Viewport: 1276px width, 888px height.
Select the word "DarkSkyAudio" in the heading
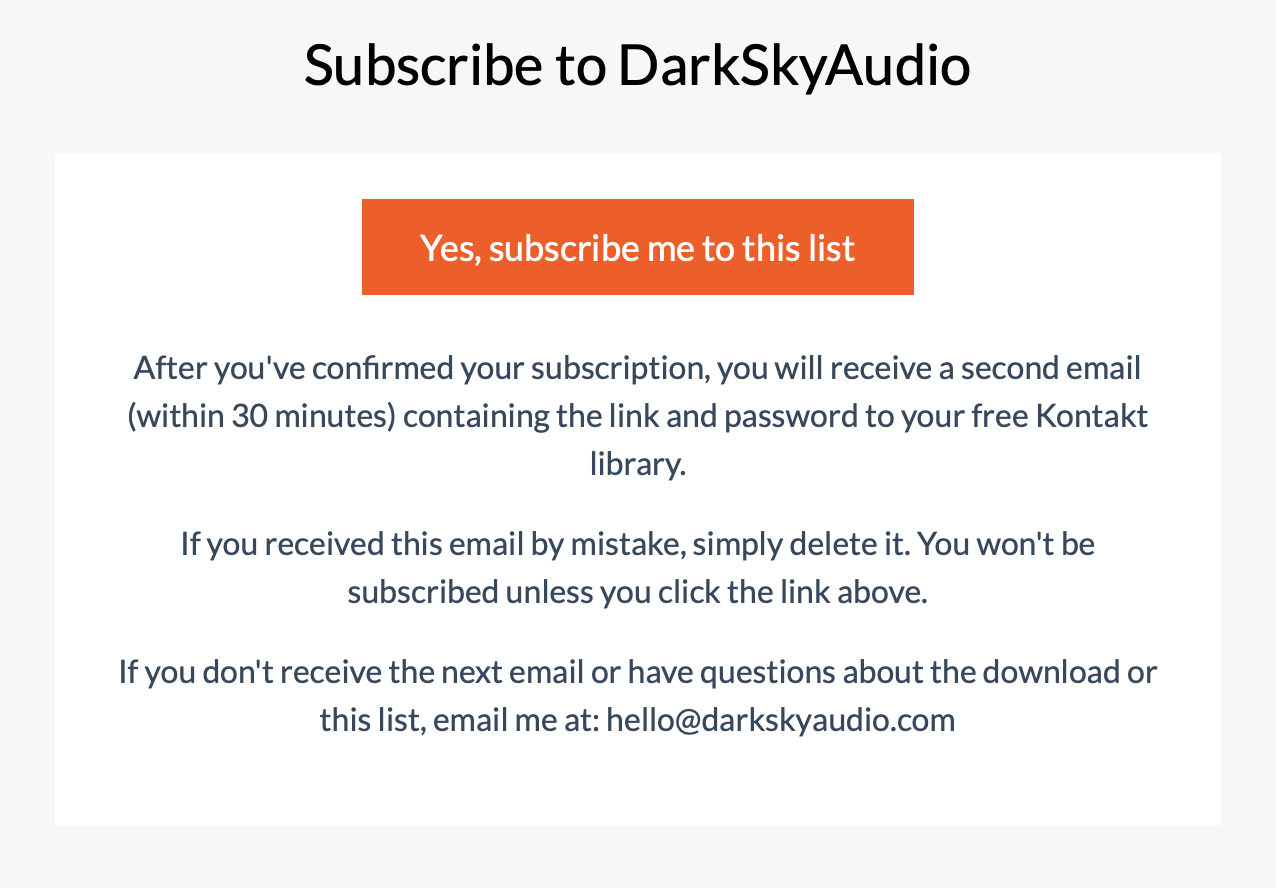pyautogui.click(x=794, y=65)
